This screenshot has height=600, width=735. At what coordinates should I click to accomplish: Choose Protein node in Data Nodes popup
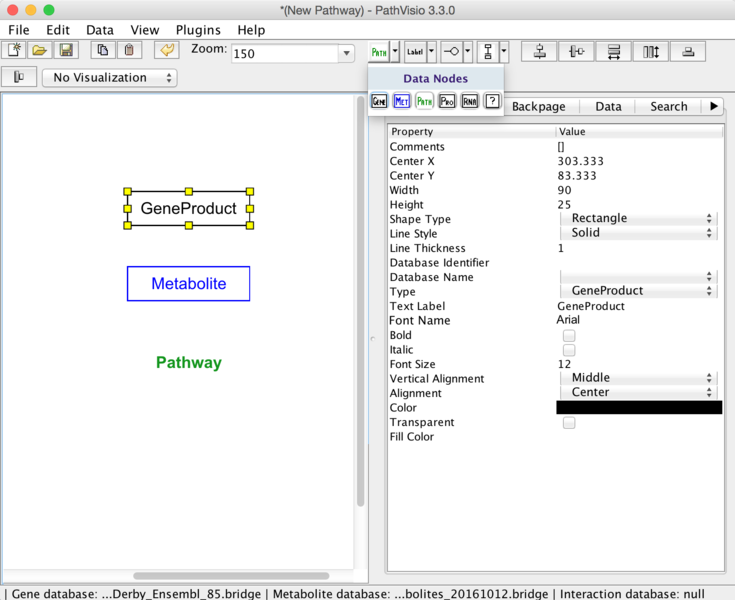click(x=447, y=101)
